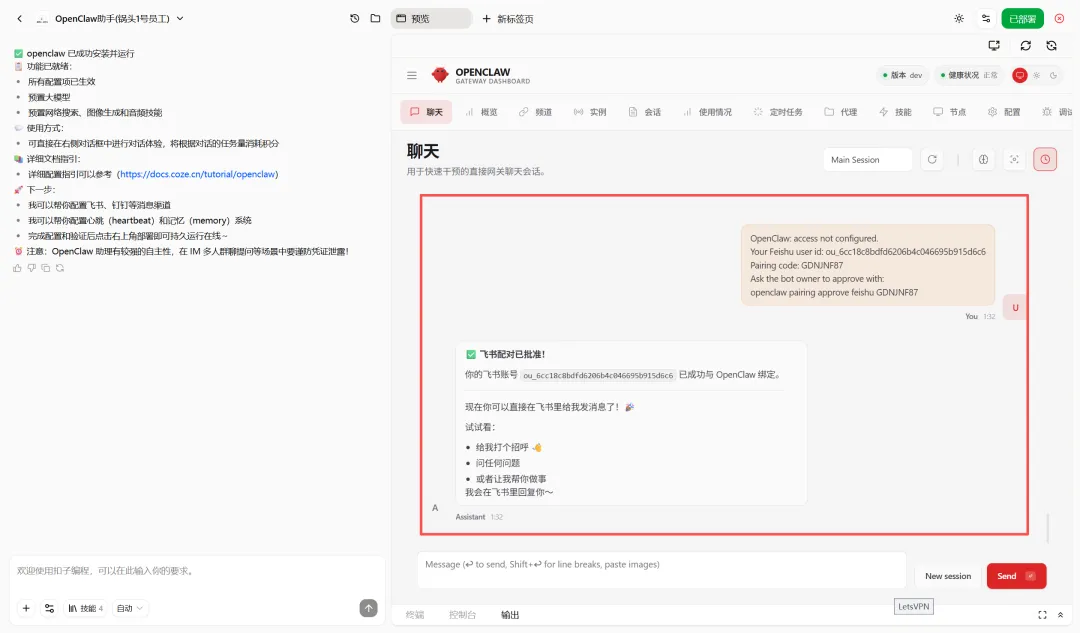Click the Feishu account ID code chip
1080x633 pixels.
pyautogui.click(x=598, y=375)
